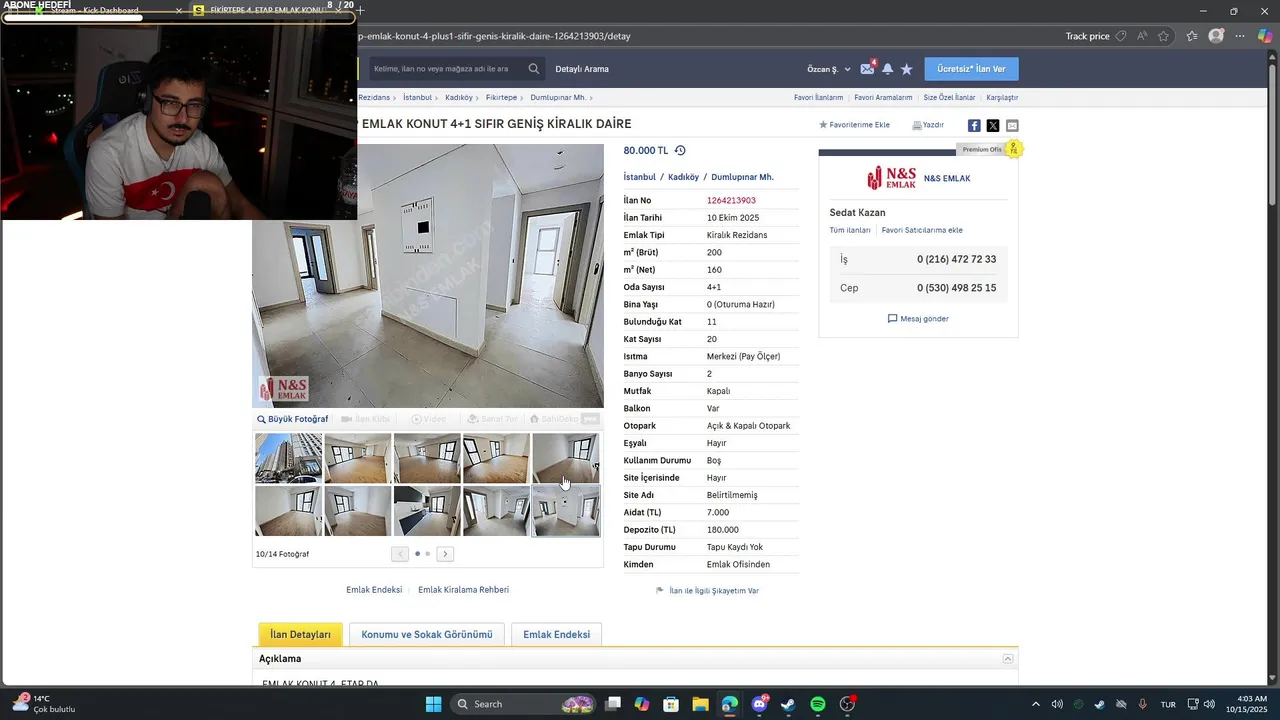The height and width of the screenshot is (720, 1280).
Task: Select the building exterior thumbnail
Action: (x=288, y=458)
